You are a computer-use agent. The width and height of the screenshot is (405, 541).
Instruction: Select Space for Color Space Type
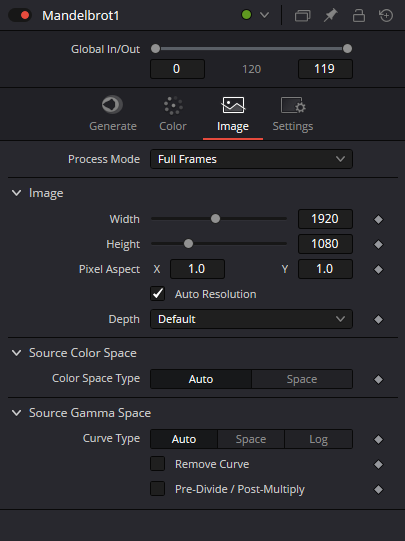pyautogui.click(x=302, y=379)
